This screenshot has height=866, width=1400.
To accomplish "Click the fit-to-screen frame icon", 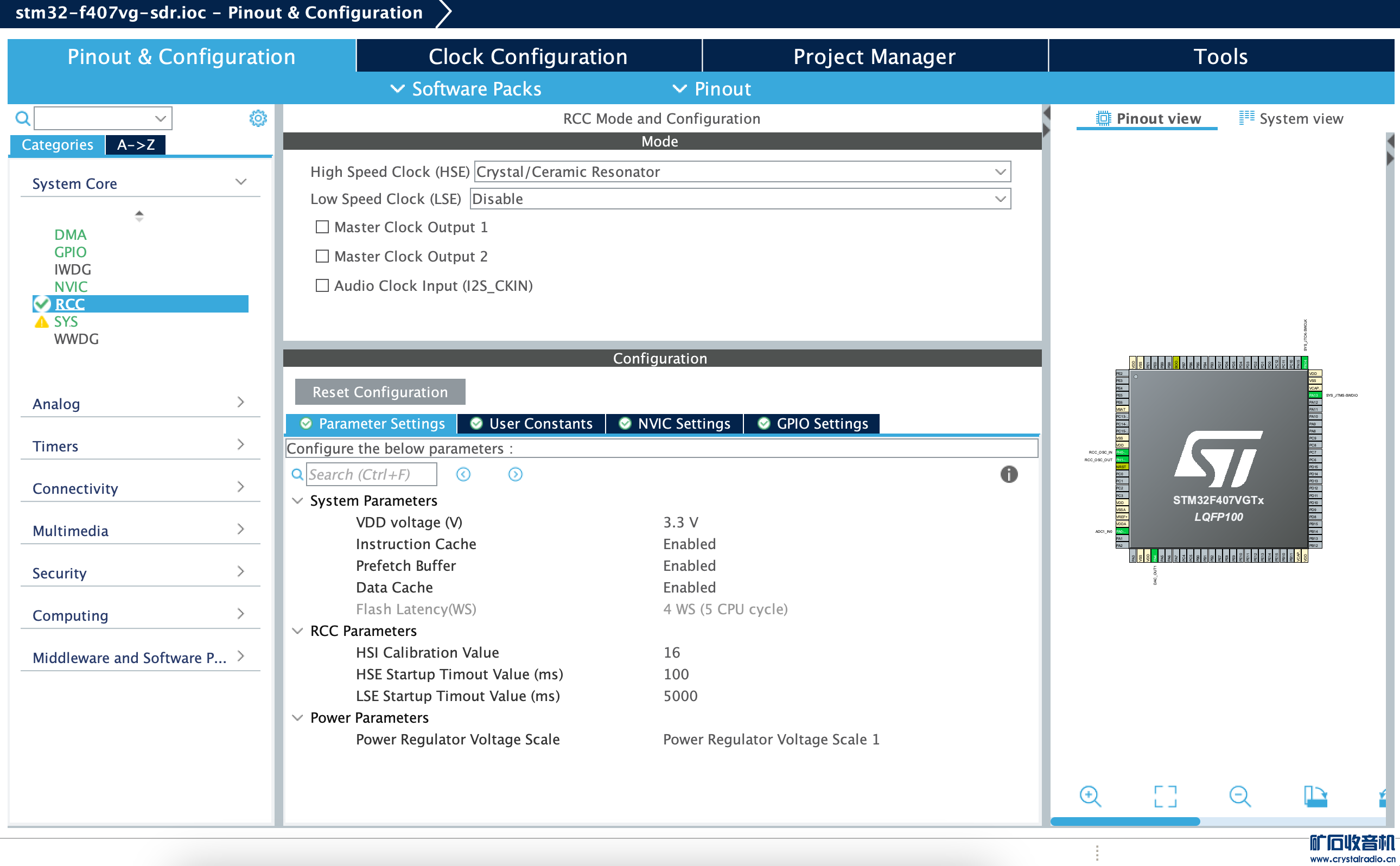I will click(x=1165, y=796).
